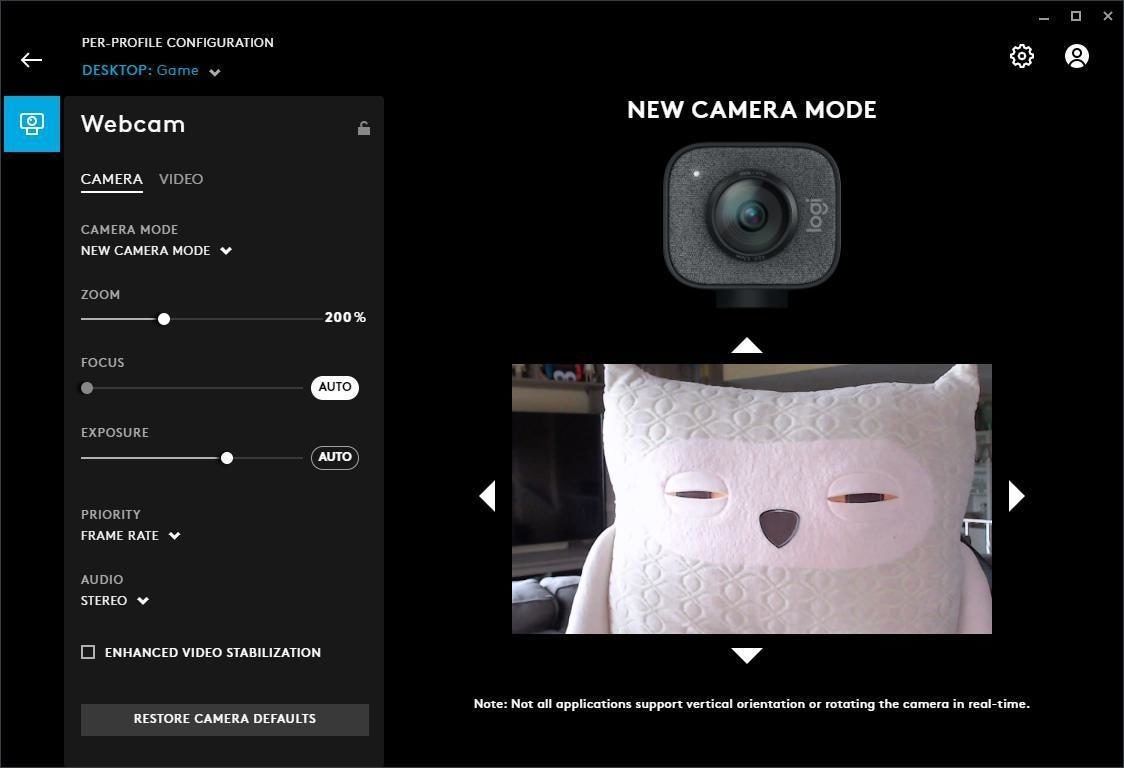This screenshot has height=768, width=1124.
Task: Enable Enhanced Video Stabilization checkbox
Action: click(x=88, y=652)
